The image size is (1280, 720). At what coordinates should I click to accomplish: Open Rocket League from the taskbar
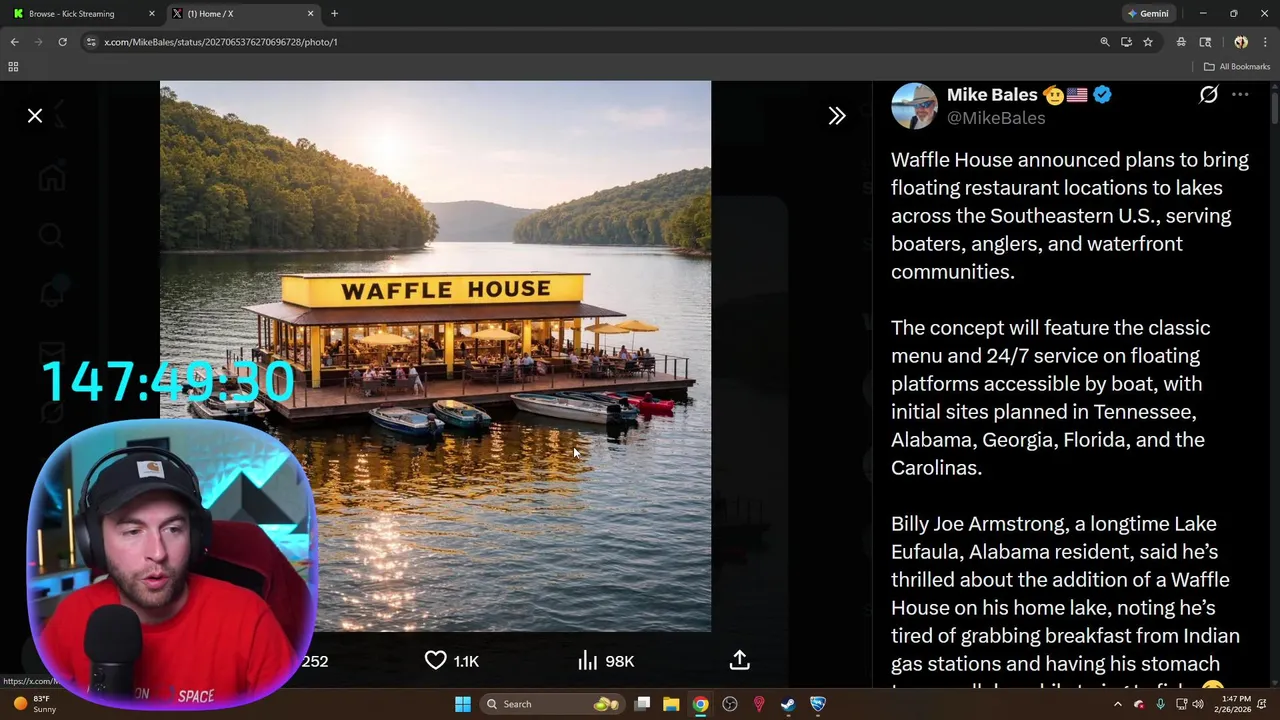(818, 704)
